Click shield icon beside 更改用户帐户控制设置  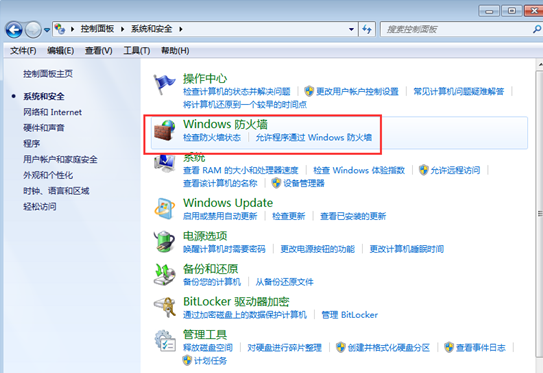[309, 91]
